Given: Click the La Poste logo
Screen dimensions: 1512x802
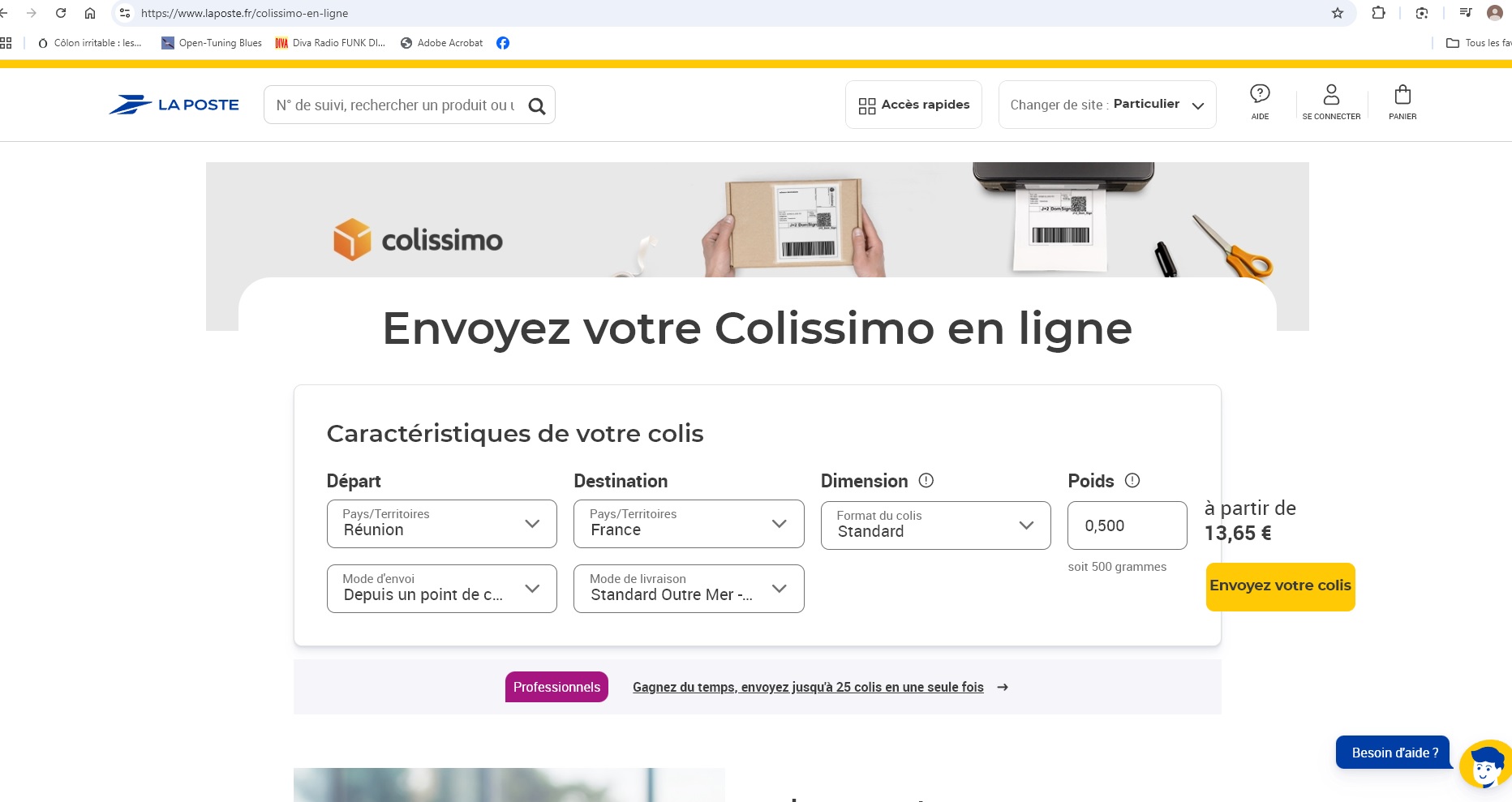Looking at the screenshot, I should coord(174,105).
